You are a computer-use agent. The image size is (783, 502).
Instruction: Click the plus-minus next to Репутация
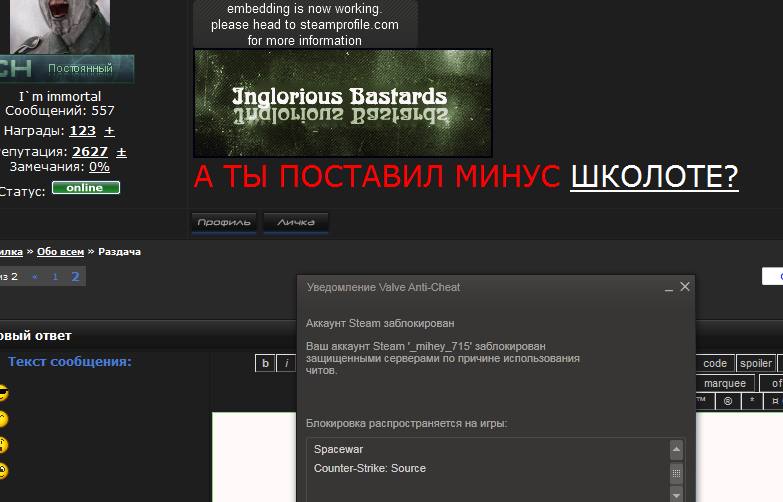click(x=121, y=152)
